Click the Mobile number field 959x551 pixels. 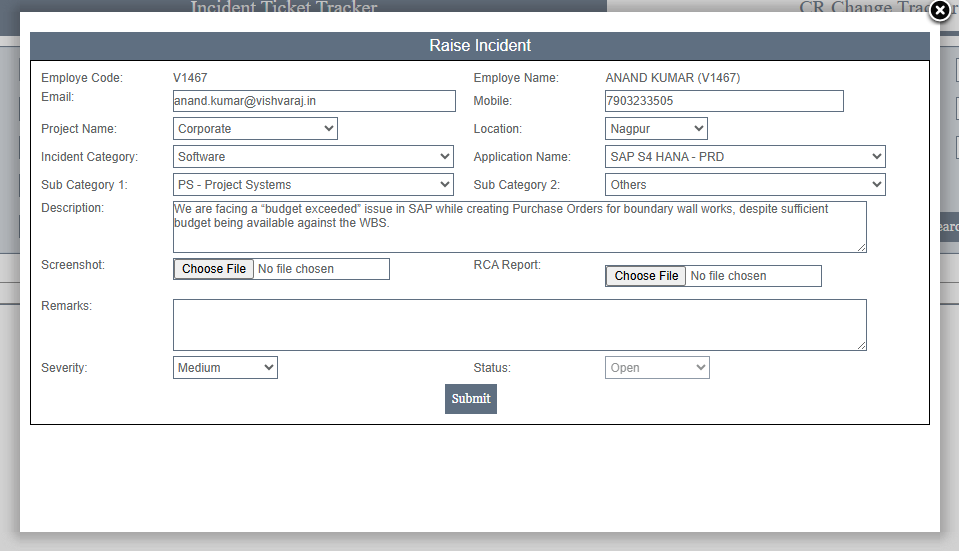click(723, 101)
